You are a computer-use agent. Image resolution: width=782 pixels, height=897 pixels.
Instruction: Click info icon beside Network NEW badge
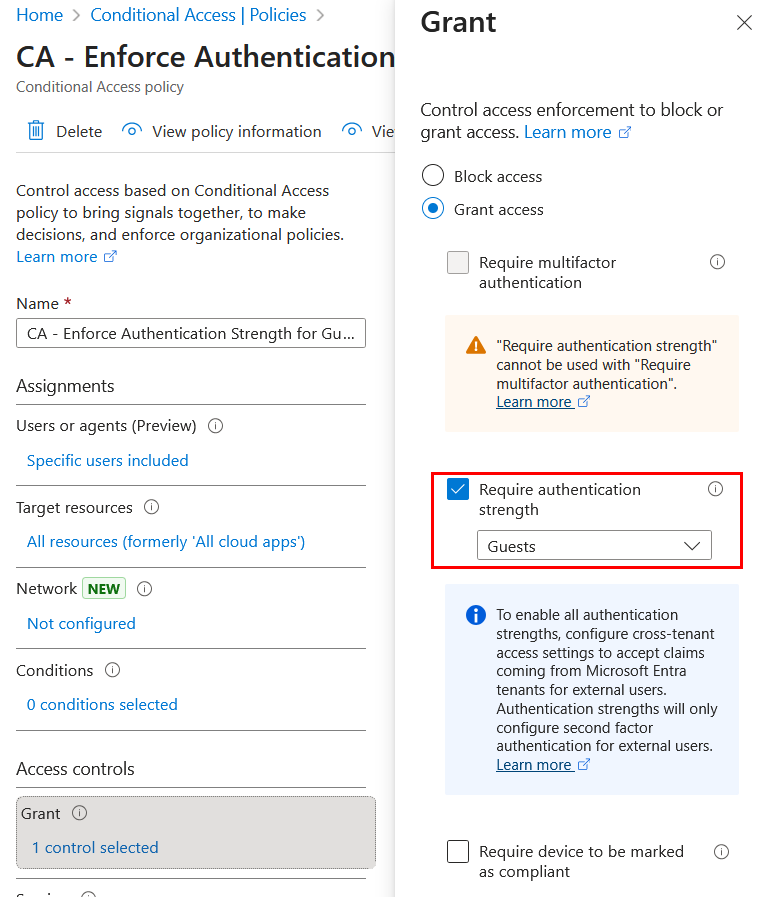pyautogui.click(x=144, y=589)
